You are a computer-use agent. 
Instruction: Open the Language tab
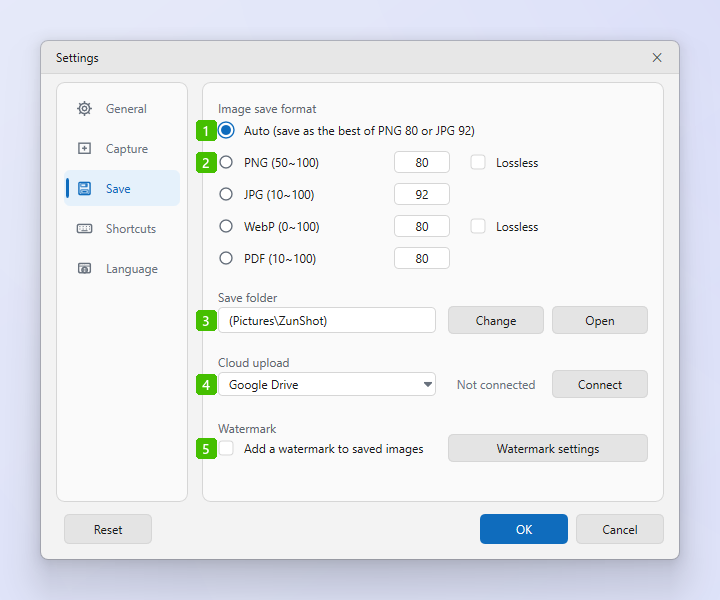(x=122, y=268)
